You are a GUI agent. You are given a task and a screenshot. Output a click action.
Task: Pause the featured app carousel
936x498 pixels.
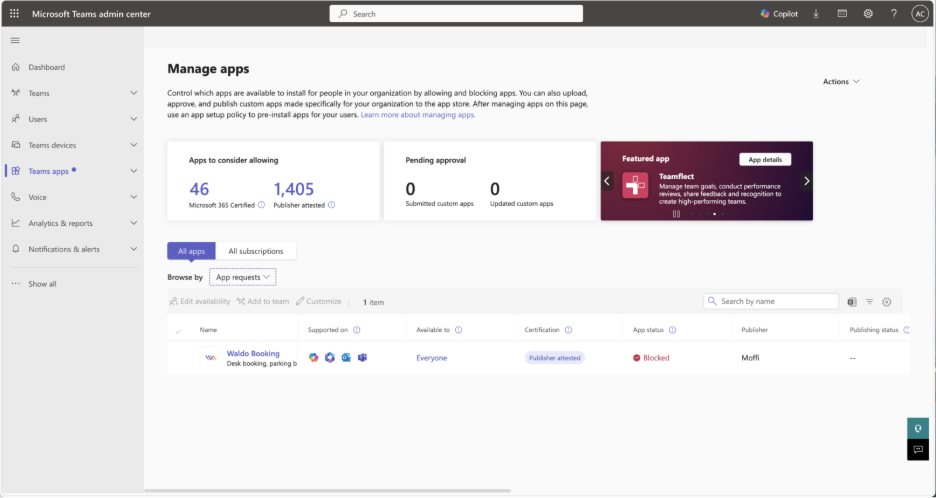(676, 214)
